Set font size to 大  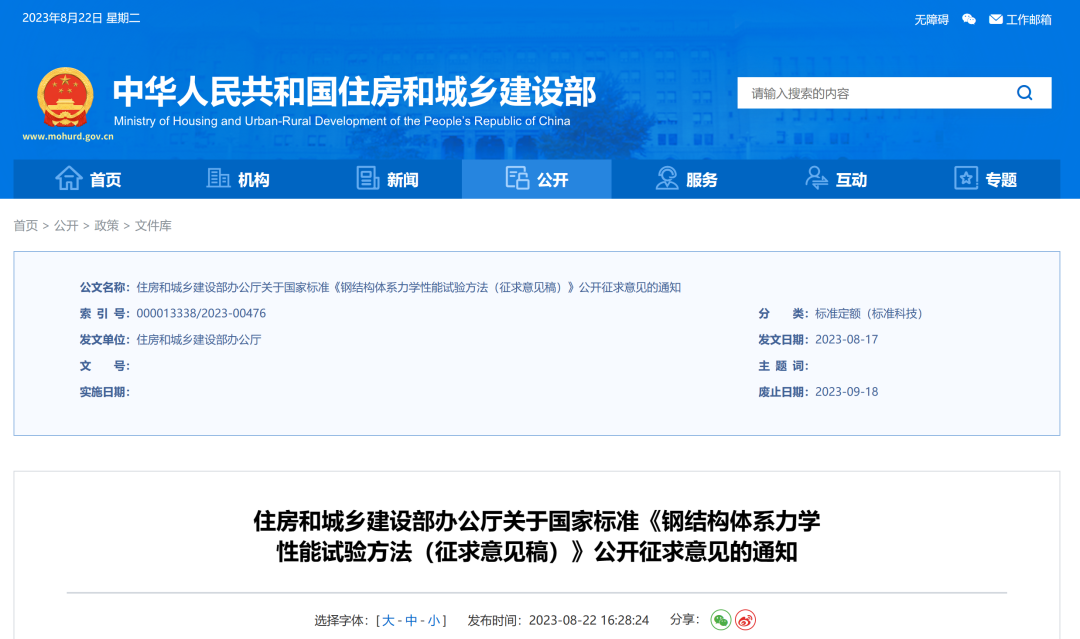coord(388,621)
